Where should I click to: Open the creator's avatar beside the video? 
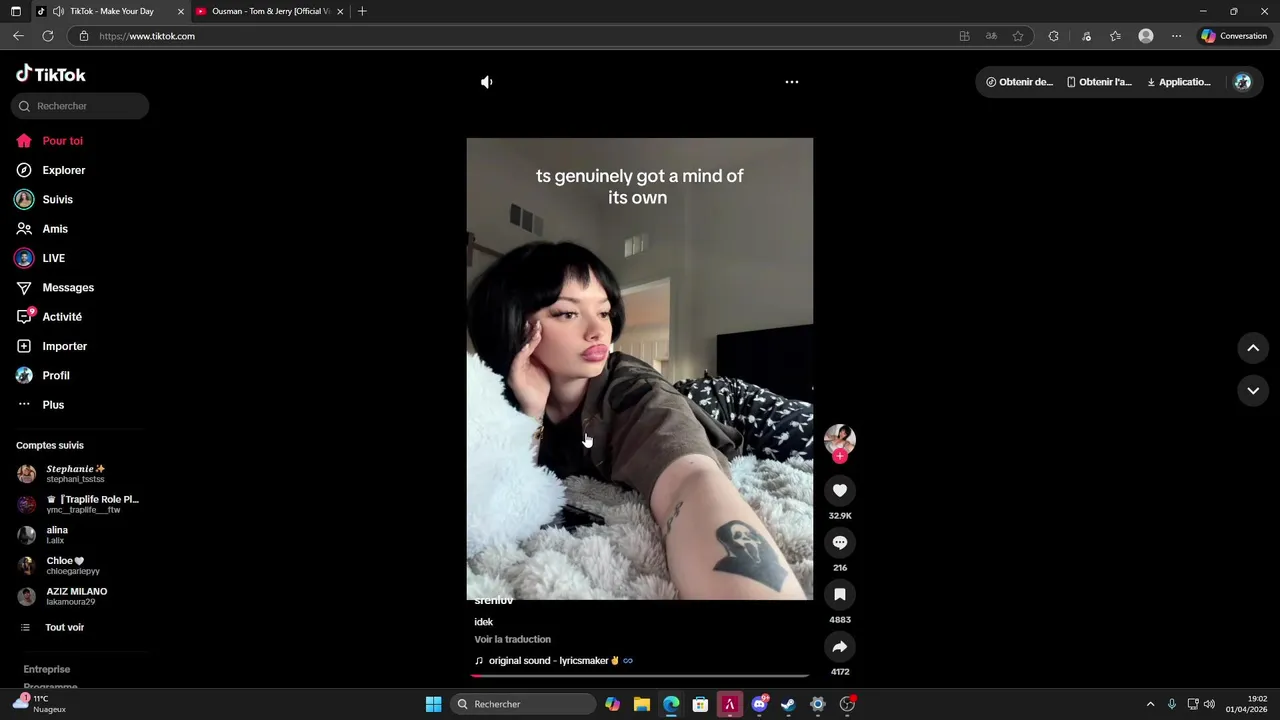coord(840,439)
